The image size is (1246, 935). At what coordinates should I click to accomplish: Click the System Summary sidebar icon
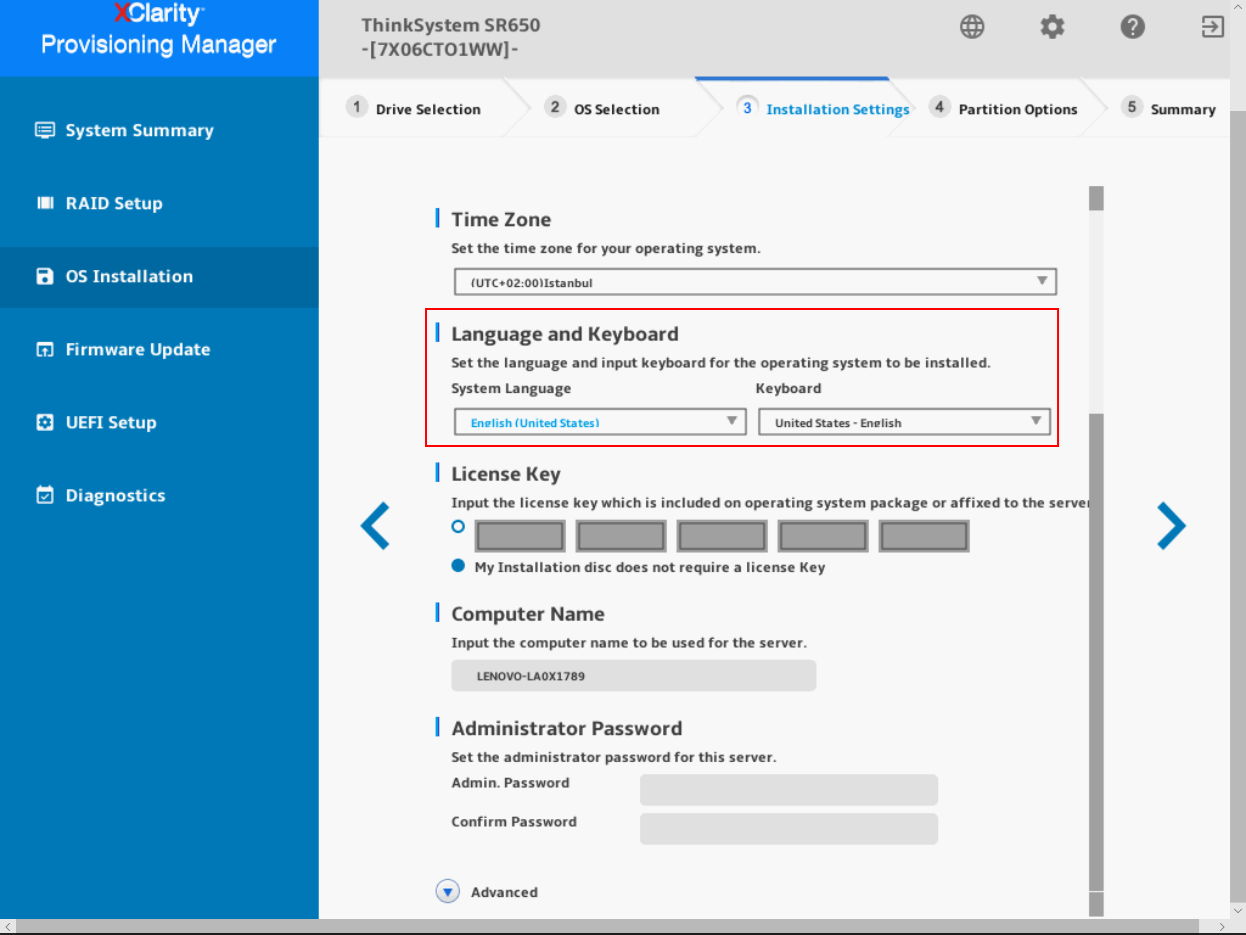tap(44, 130)
